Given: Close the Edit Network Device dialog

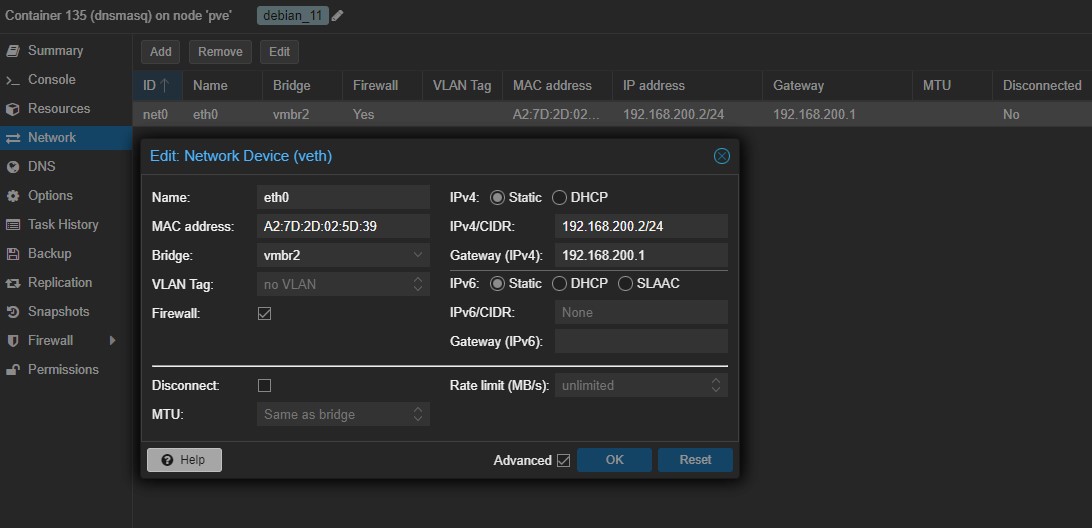Looking at the screenshot, I should click(721, 156).
